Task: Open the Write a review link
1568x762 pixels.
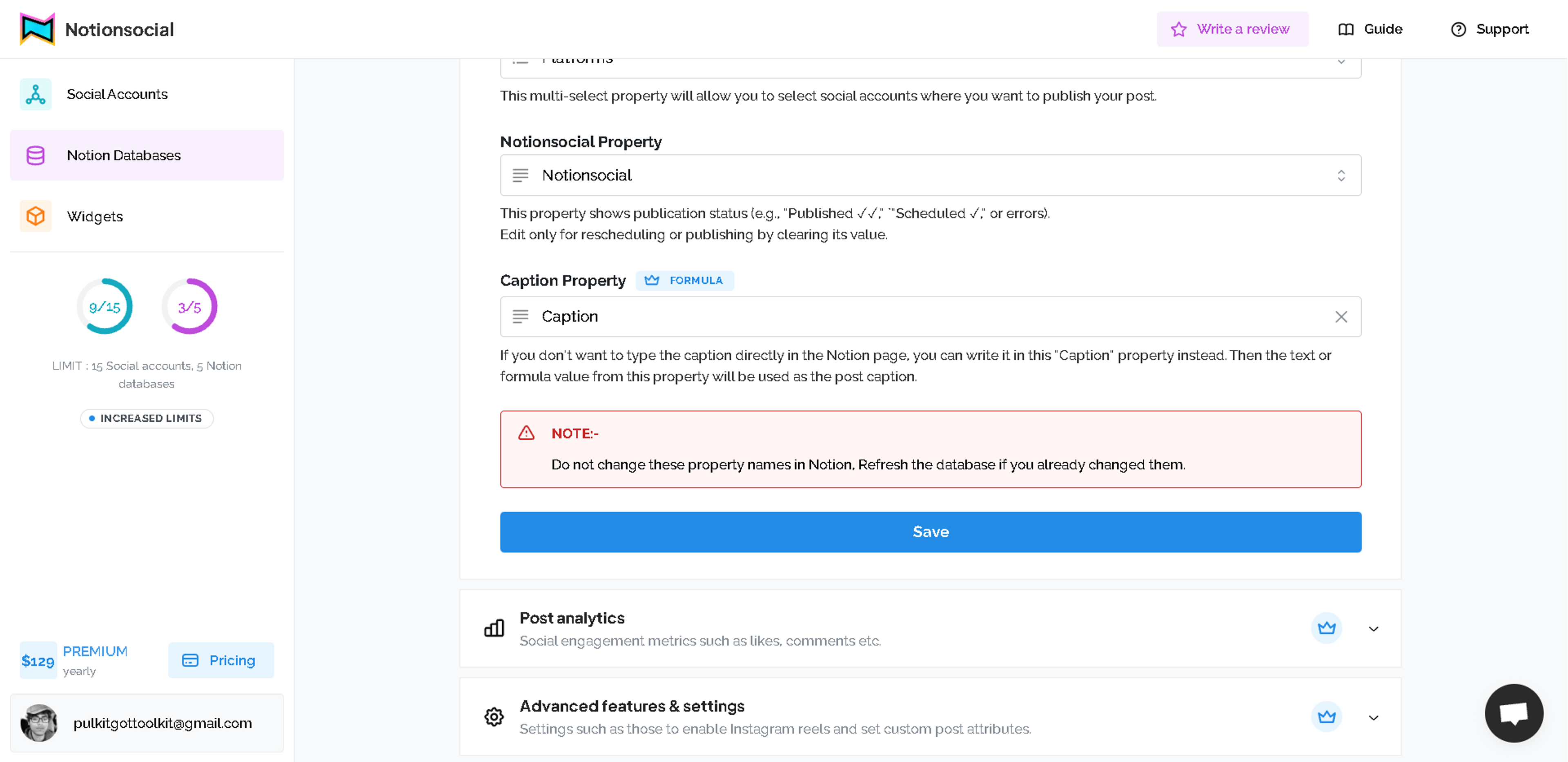Action: tap(1232, 29)
